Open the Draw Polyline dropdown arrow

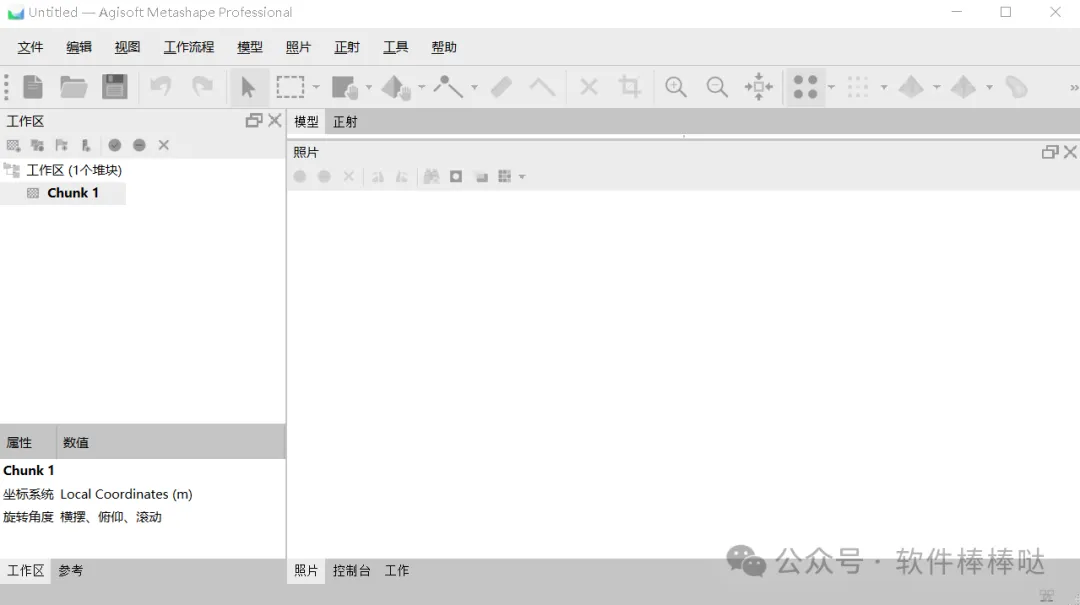pyautogui.click(x=475, y=88)
